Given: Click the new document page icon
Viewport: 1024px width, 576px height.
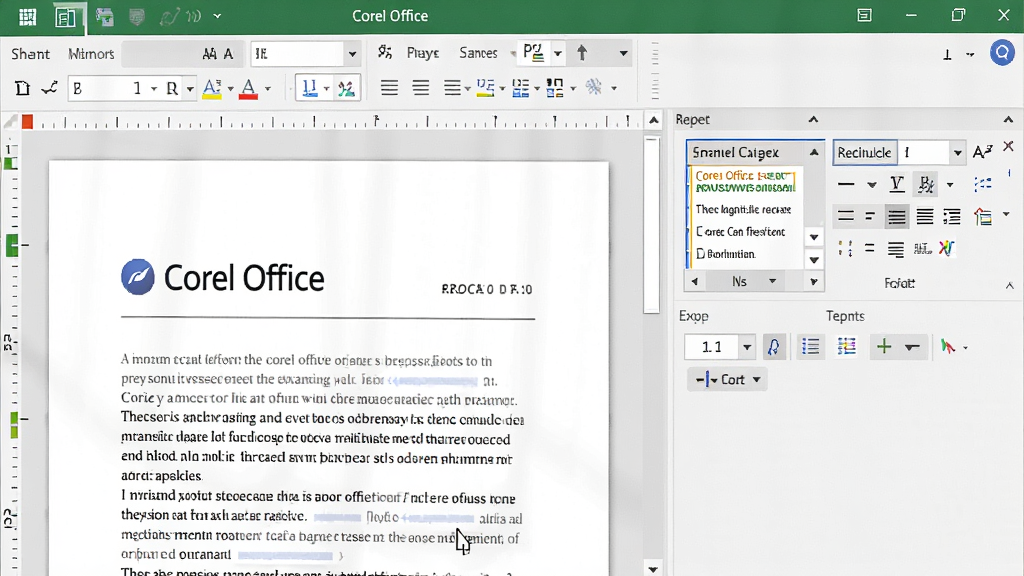Looking at the screenshot, I should point(22,88).
